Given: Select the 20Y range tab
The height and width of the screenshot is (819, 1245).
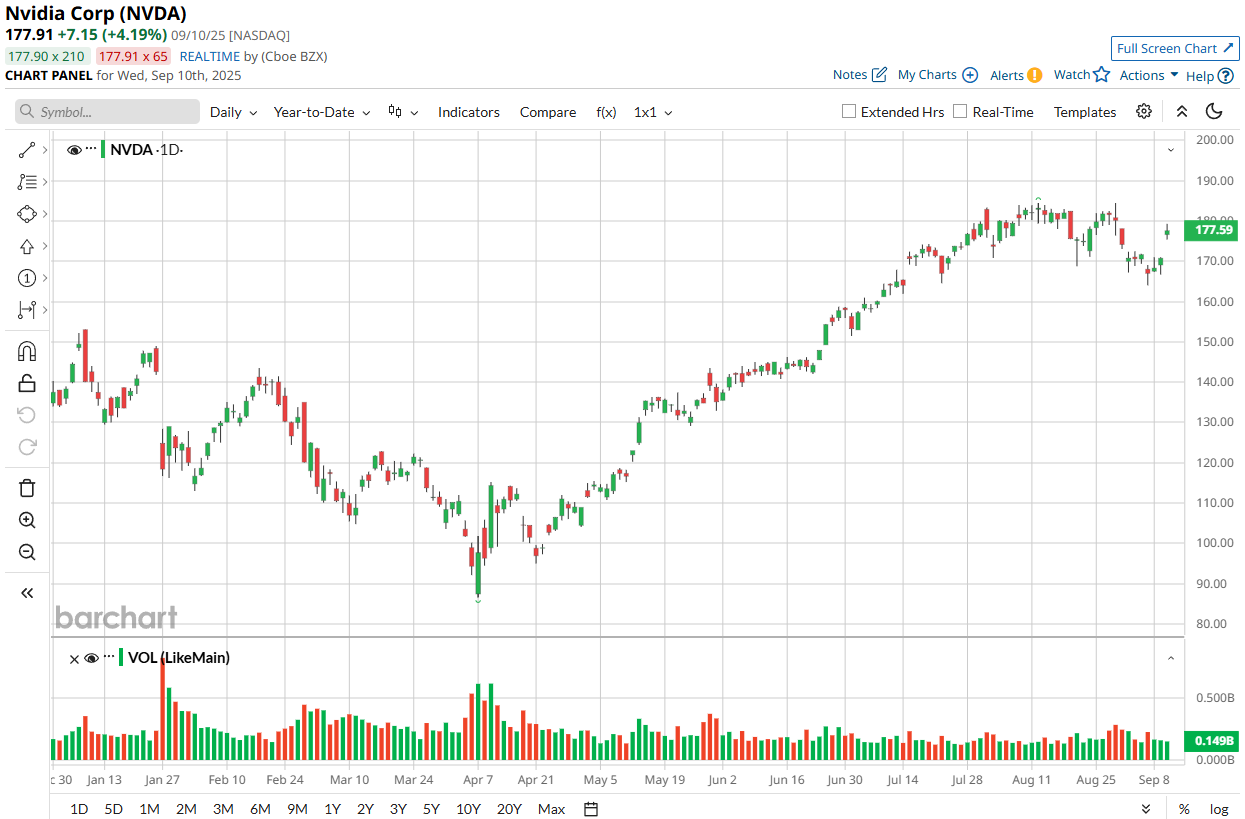Looking at the screenshot, I should tap(509, 809).
